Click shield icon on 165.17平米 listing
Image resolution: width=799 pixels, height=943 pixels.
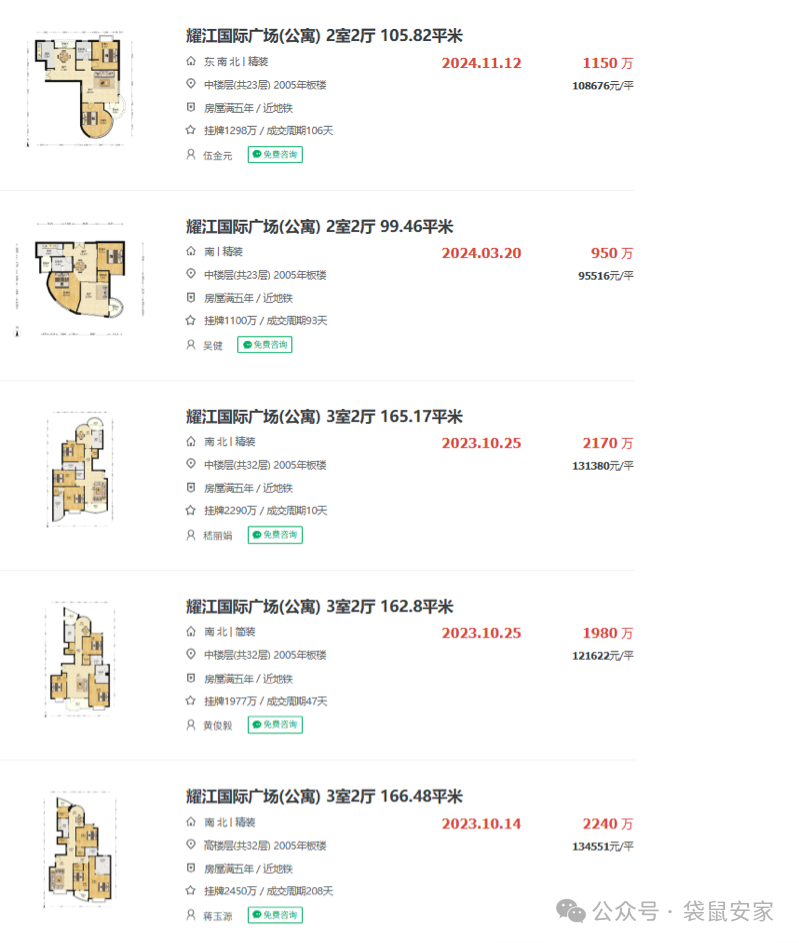coord(191,488)
